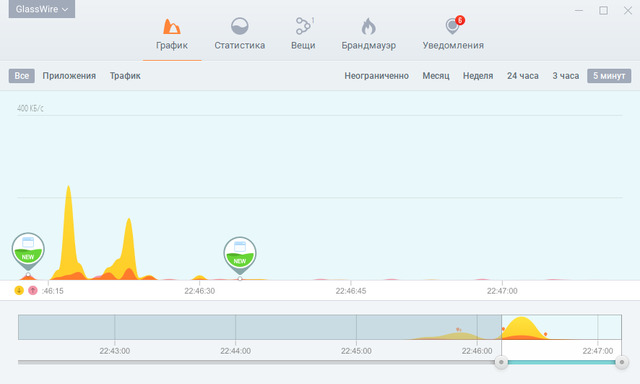This screenshot has height=384, width=640.
Task: Click the NEW app marker near 22:46:30
Action: point(240,255)
